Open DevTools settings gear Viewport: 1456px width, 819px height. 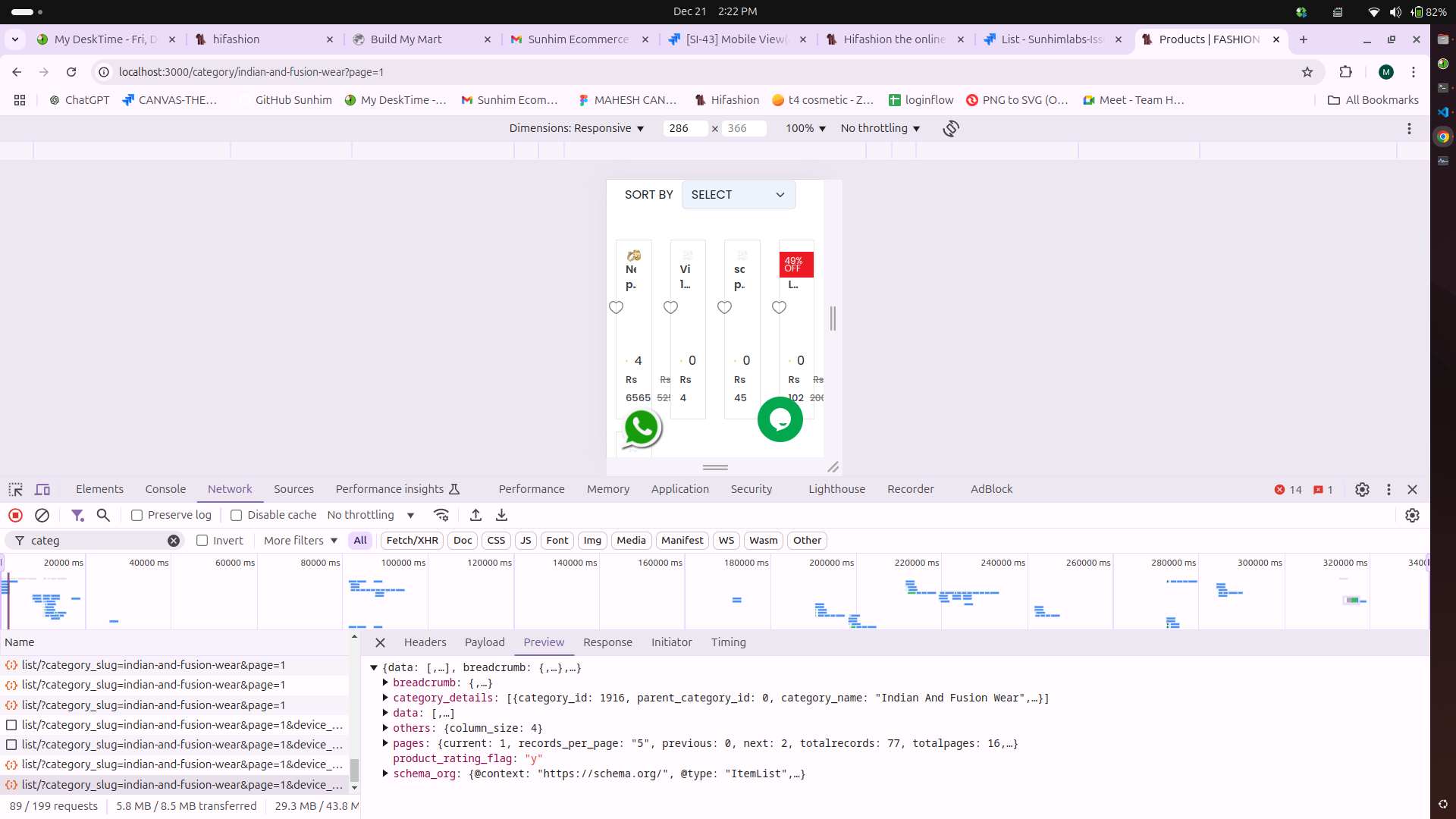click(x=1362, y=489)
